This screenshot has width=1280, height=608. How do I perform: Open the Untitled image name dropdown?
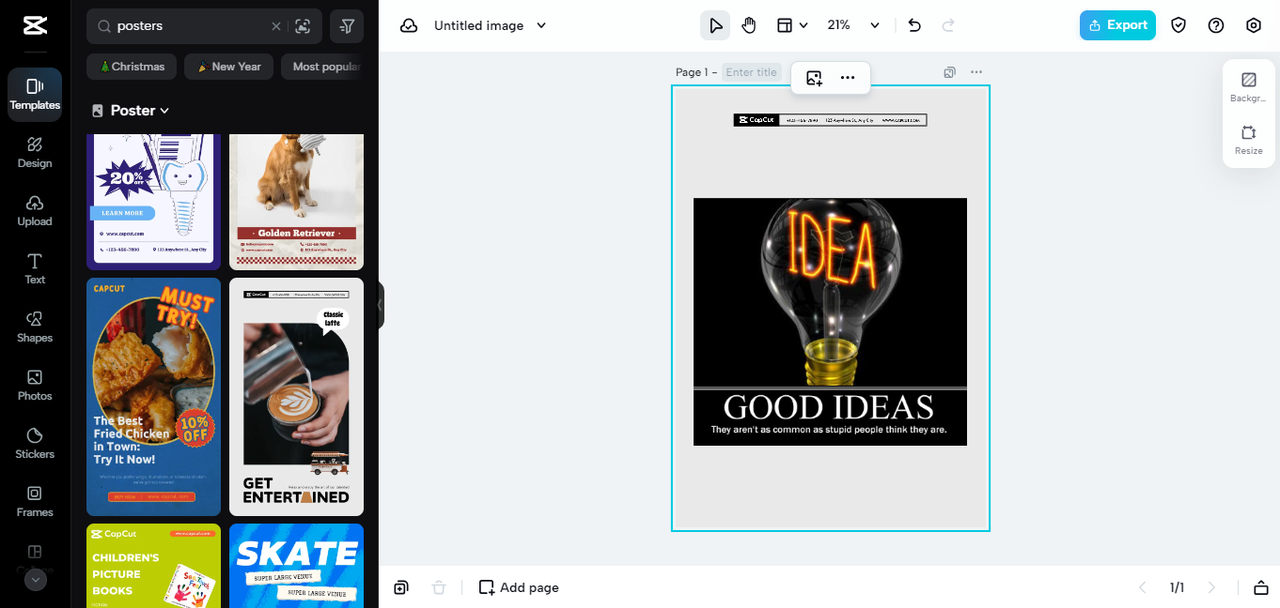[490, 26]
